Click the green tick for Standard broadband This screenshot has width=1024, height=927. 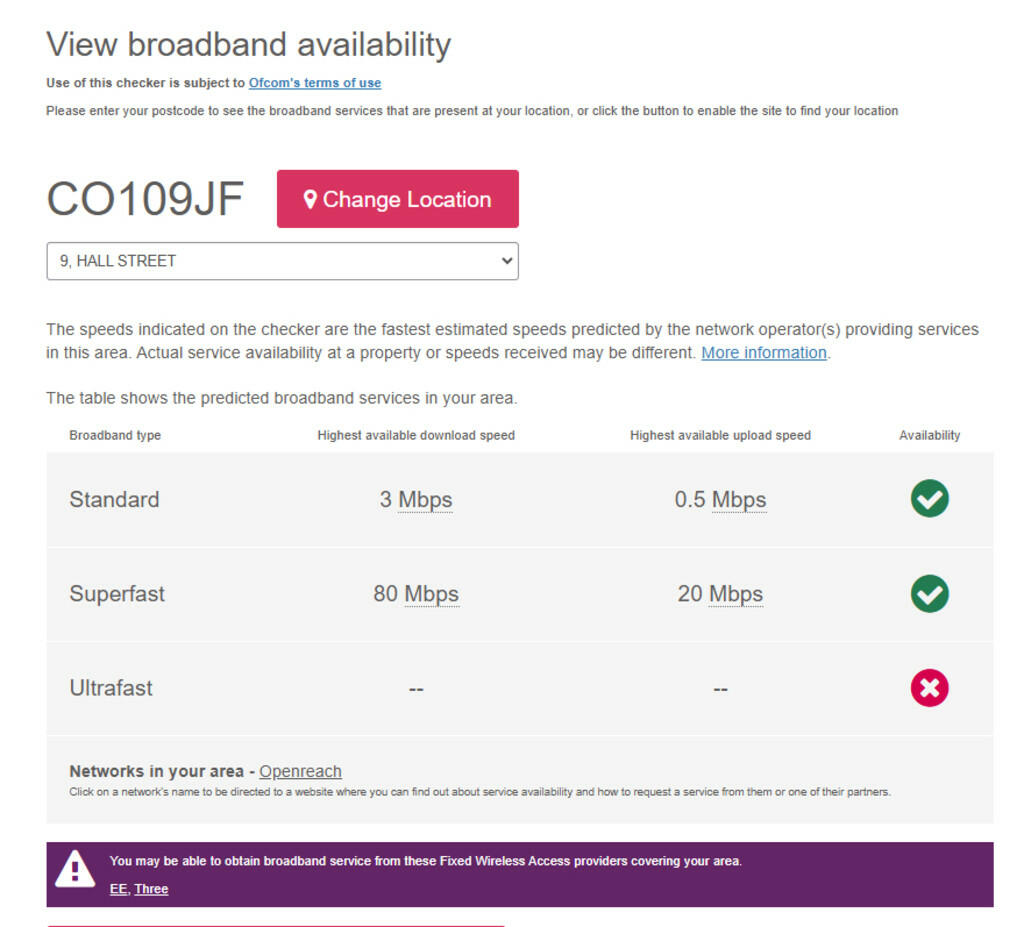coord(929,498)
